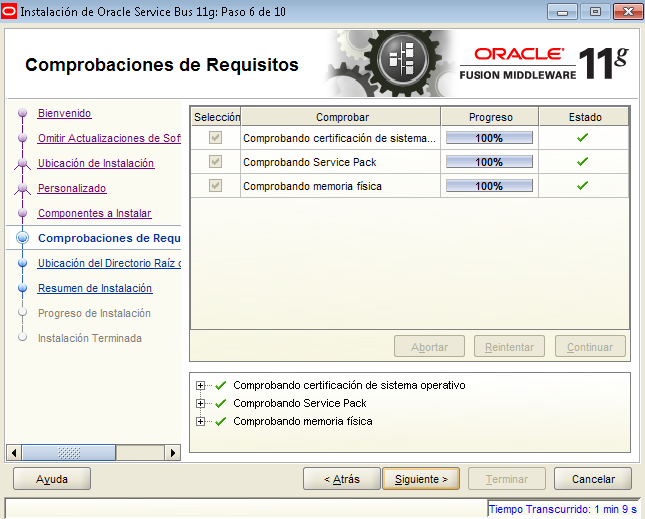
Task: Expand the Comprobando Service Pack tree node
Action: click(200, 403)
